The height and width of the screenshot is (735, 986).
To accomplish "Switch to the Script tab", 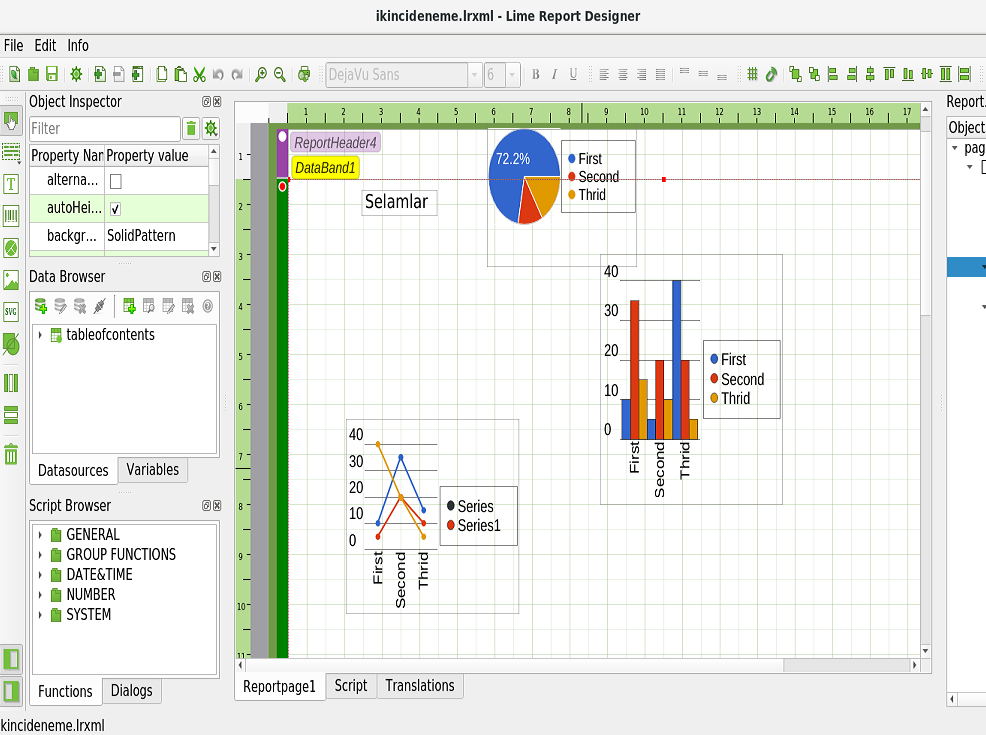I will point(350,686).
